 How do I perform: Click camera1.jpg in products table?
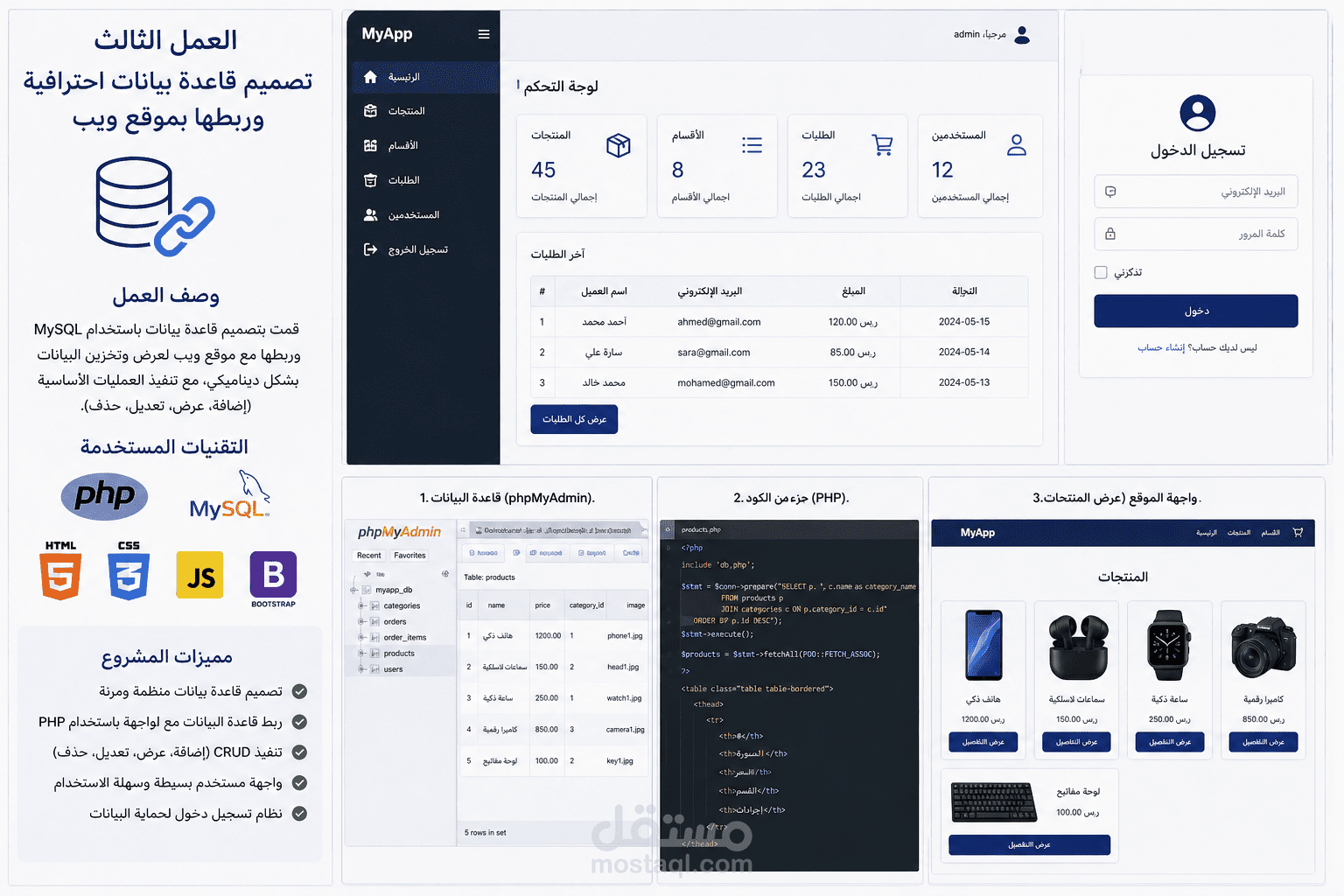click(x=625, y=730)
